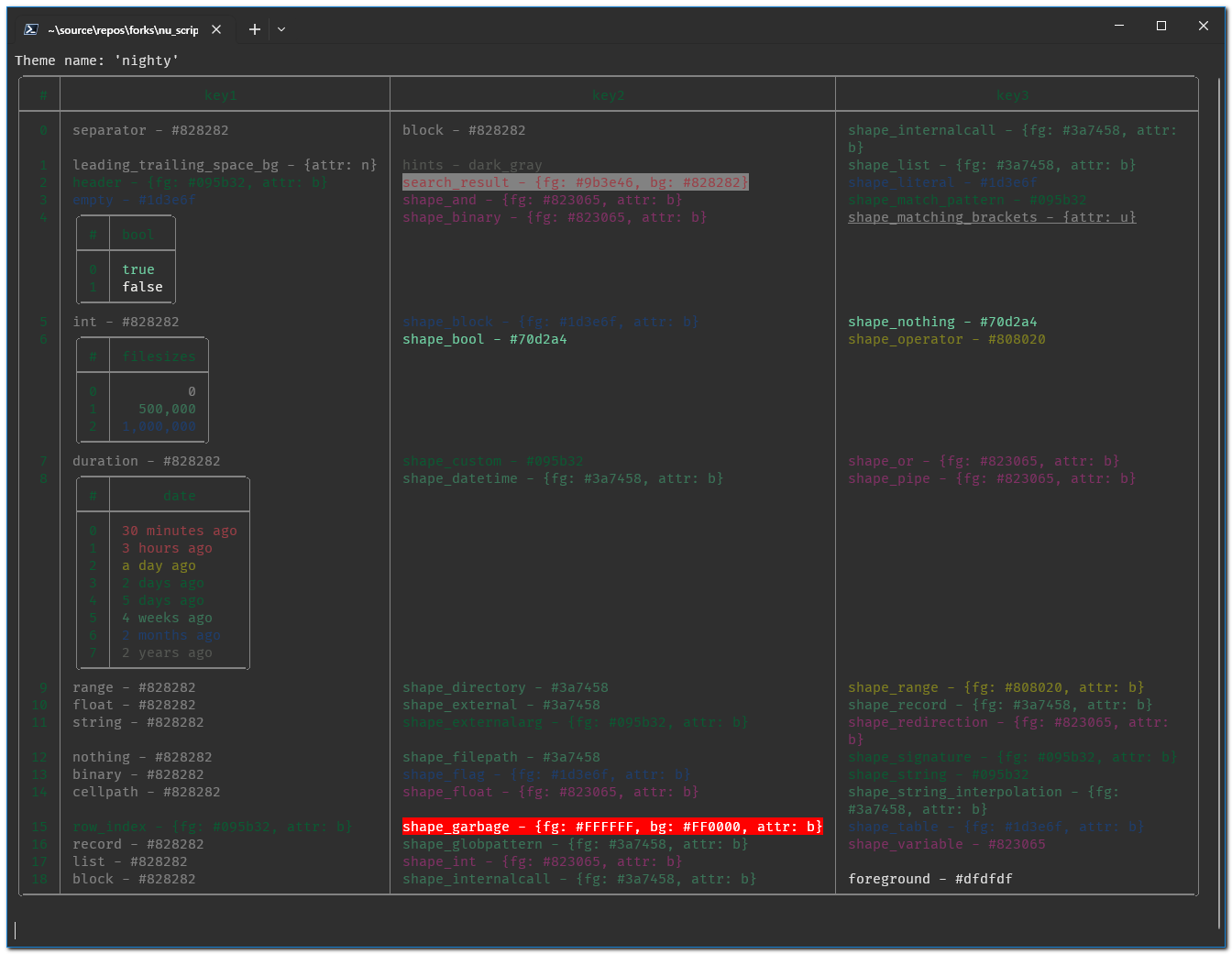Click the 'binary - #828282' entry
Image resolution: width=1232 pixels, height=954 pixels.
tap(138, 774)
